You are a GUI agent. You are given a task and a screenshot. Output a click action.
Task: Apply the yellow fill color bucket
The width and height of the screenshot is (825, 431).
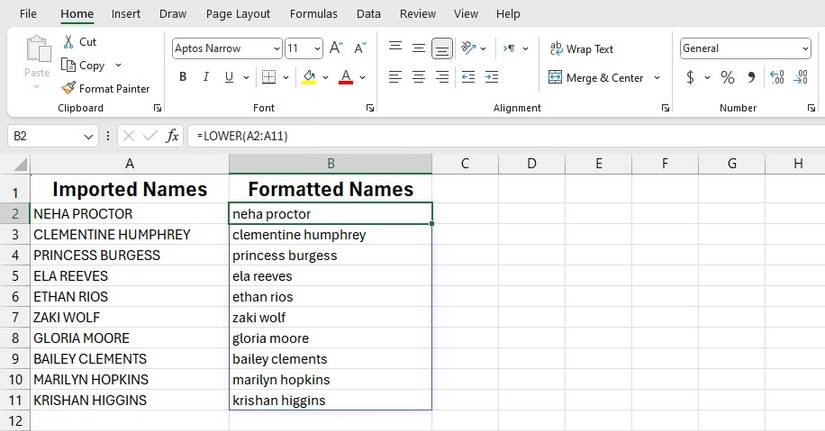309,78
